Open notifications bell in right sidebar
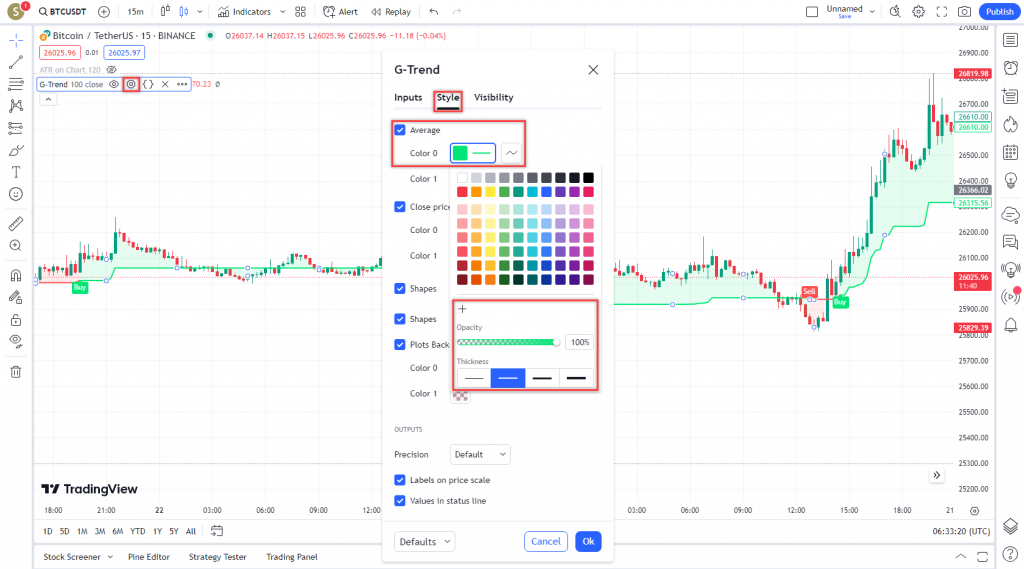Image resolution: width=1024 pixels, height=569 pixels. 1010,325
